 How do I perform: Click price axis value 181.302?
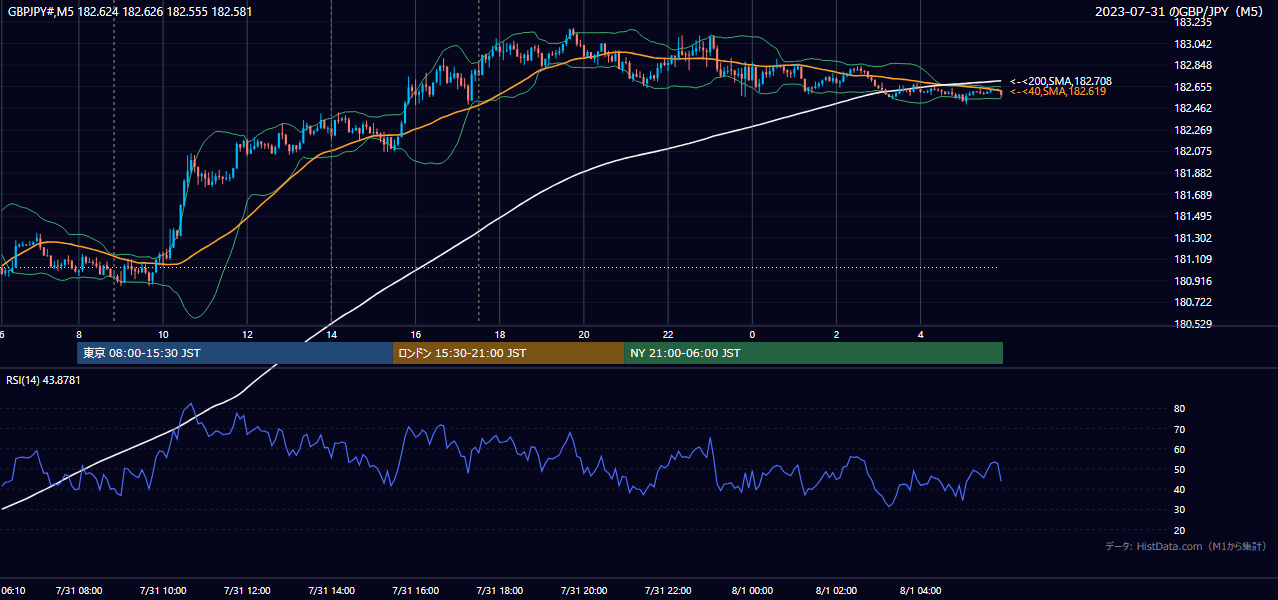1192,238
